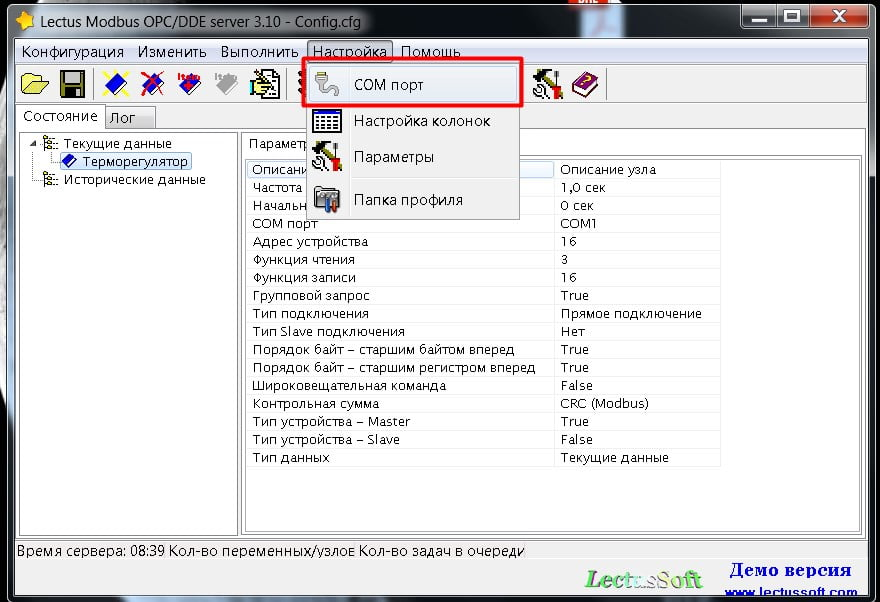Select the Групповой запрос row
The width and height of the screenshot is (880, 602).
pyautogui.click(x=483, y=295)
